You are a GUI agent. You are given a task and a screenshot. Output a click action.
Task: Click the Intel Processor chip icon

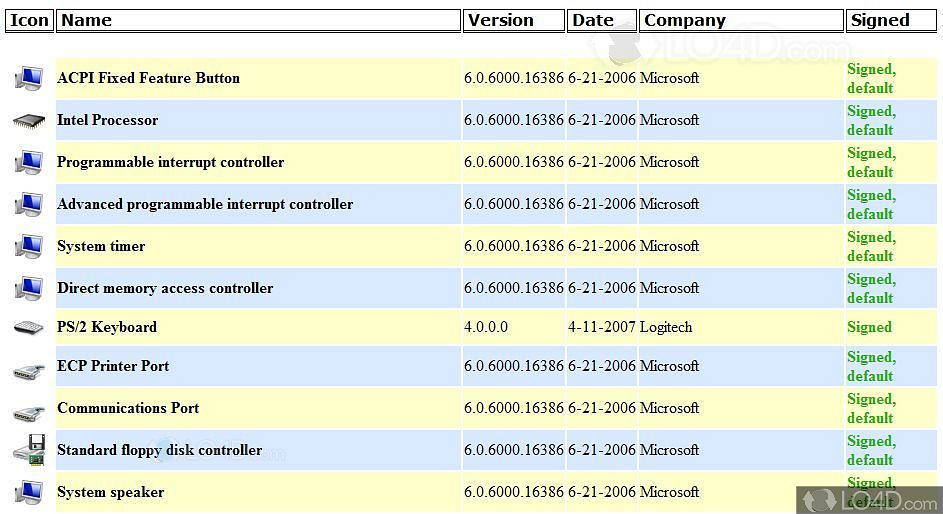tap(29, 120)
